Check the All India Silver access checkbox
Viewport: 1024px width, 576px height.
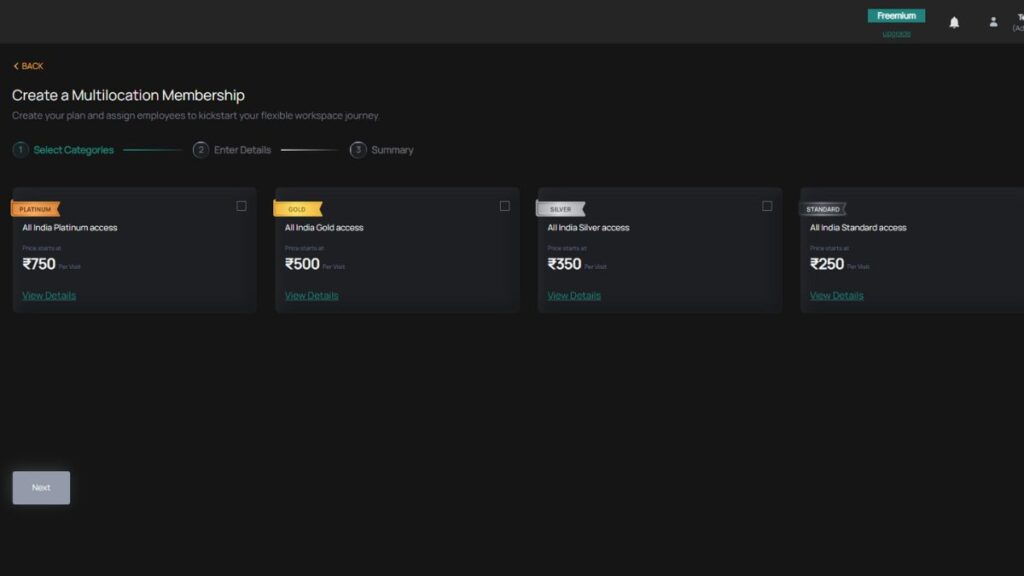tap(767, 206)
